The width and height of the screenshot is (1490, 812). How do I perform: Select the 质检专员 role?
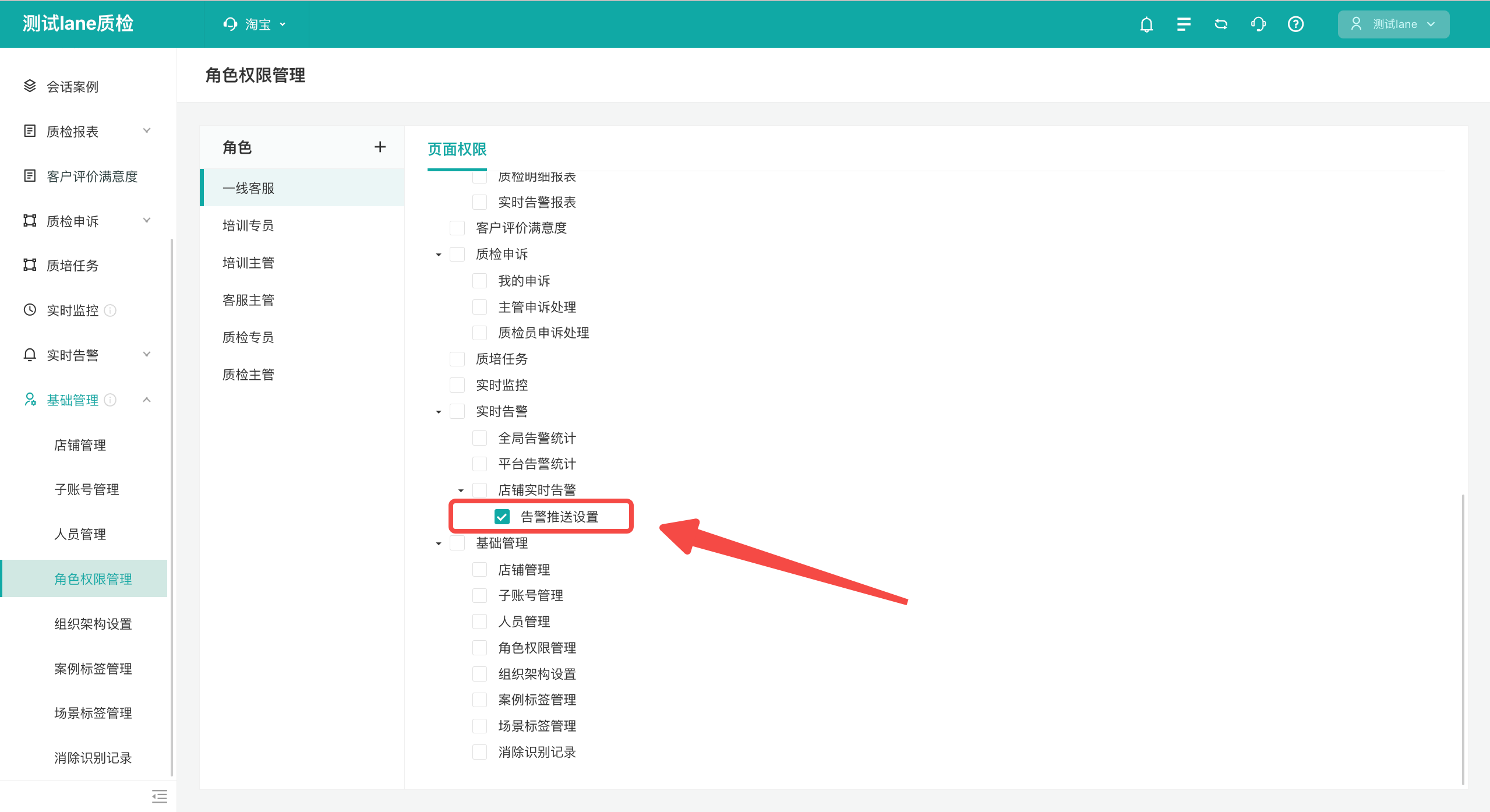(302, 337)
